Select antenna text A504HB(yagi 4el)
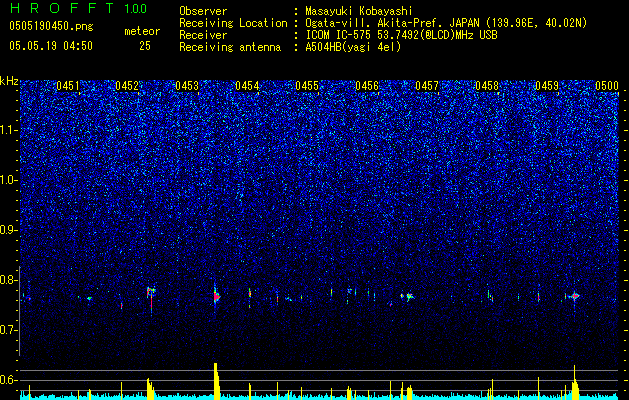Screen dimensions: 629x400 [x=353, y=47]
